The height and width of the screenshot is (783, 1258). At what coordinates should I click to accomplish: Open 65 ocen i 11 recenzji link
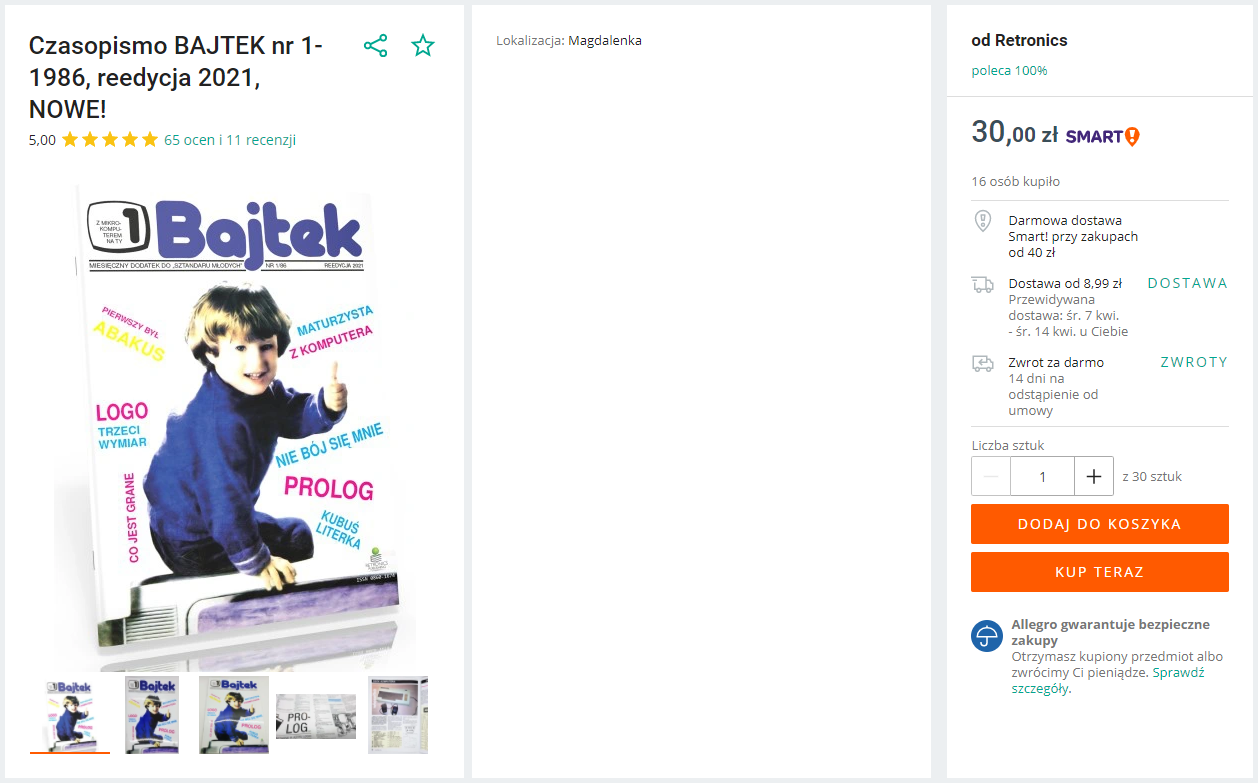point(230,140)
